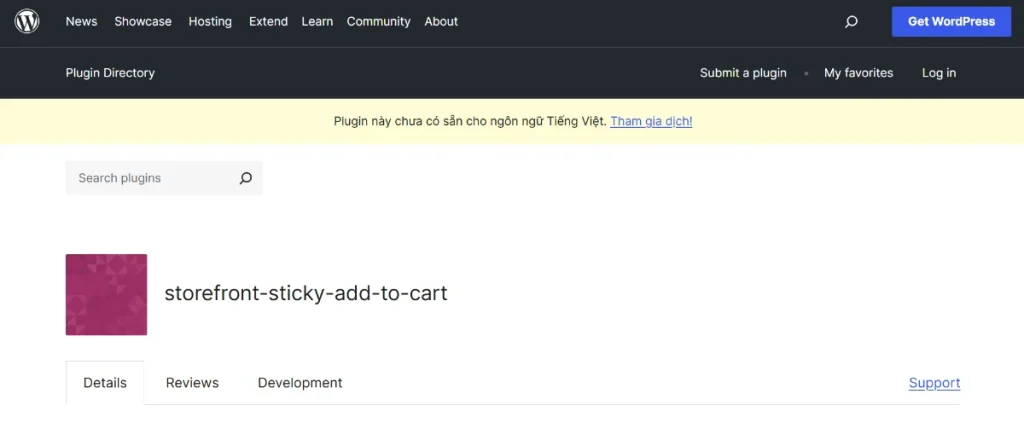Click the Log in link
The height and width of the screenshot is (446, 1024).
pyautogui.click(x=938, y=73)
